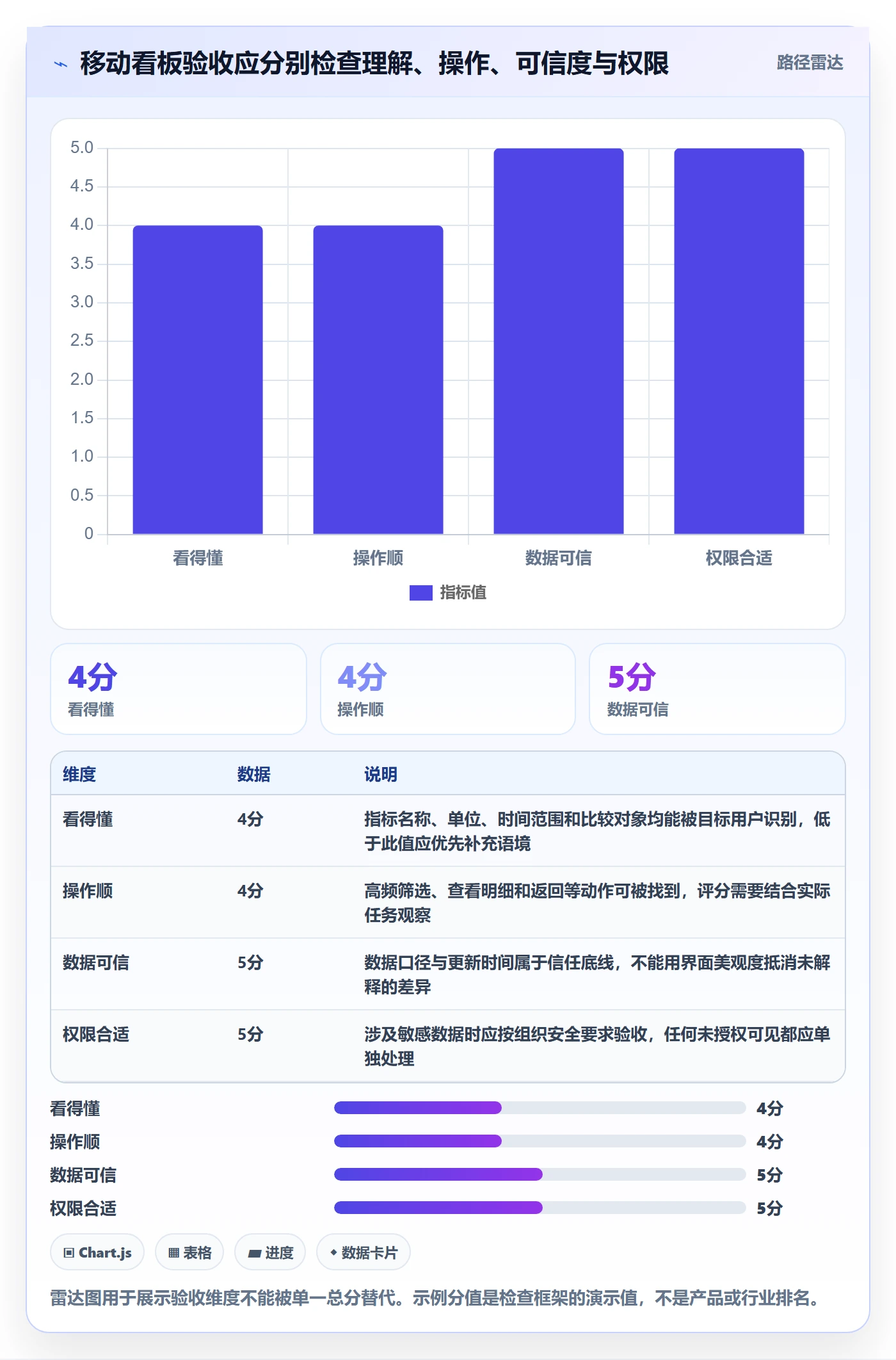Image resolution: width=896 pixels, height=1360 pixels.
Task: Click the 说明 column header
Action: [381, 774]
